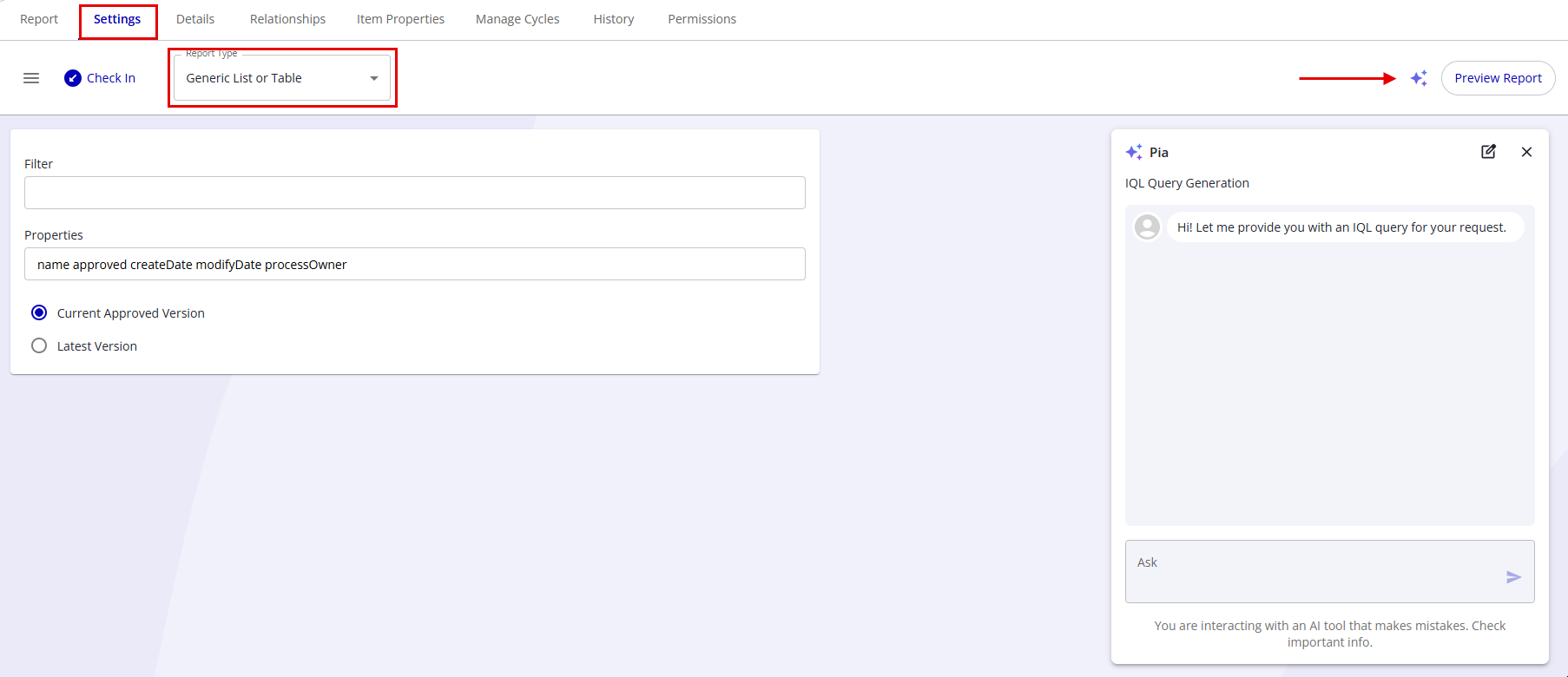Focus the Filter input field
This screenshot has height=677, width=1568.
click(415, 193)
